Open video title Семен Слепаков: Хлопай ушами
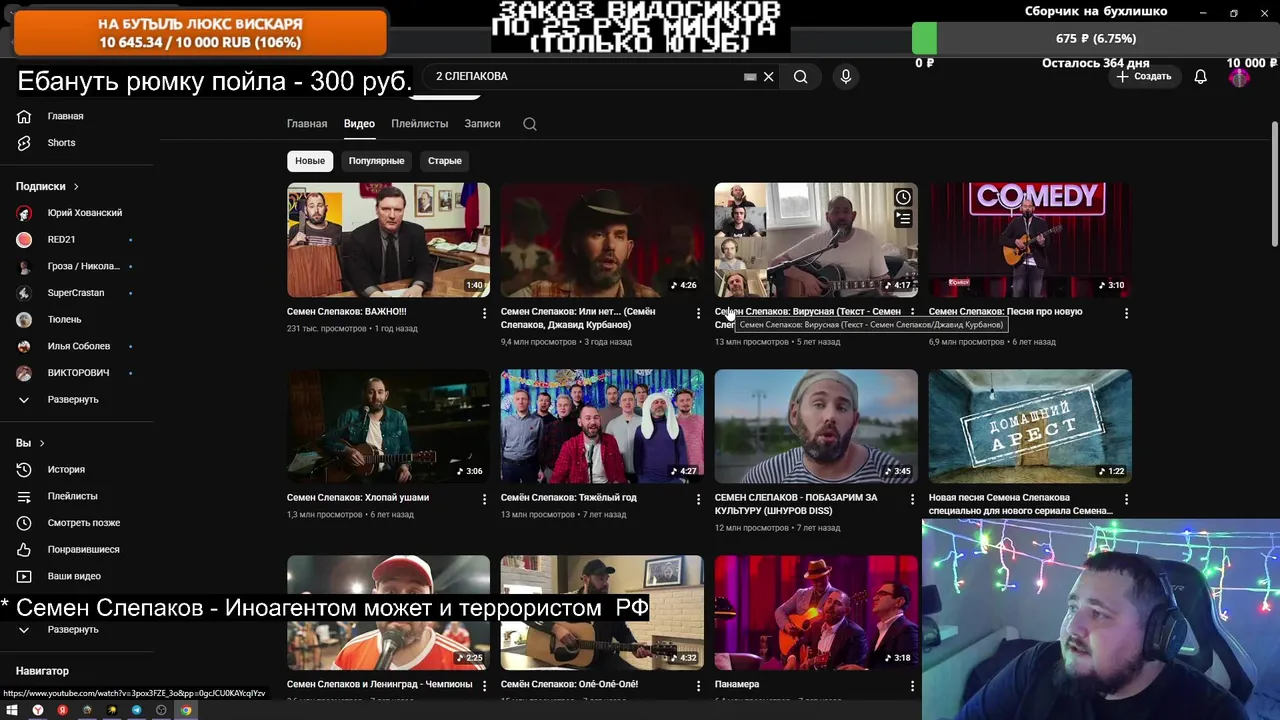1280x720 pixels. tap(357, 498)
